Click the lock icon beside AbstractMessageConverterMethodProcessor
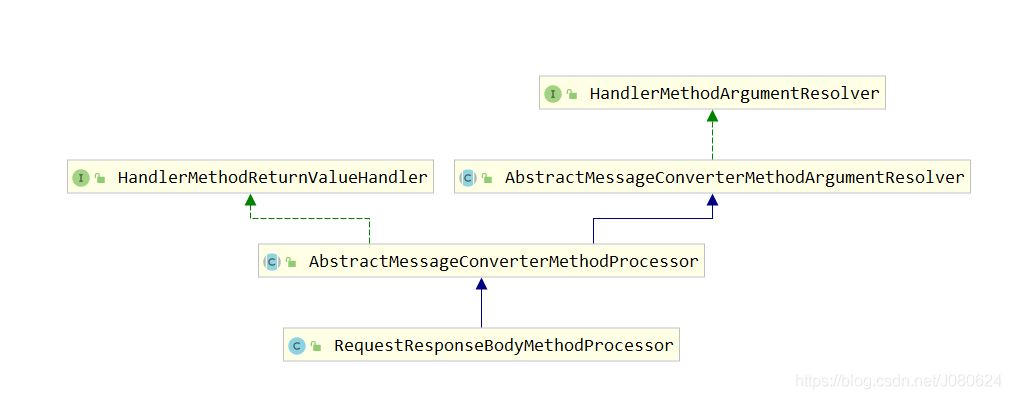This screenshot has width=1011, height=399. pyautogui.click(x=291, y=262)
